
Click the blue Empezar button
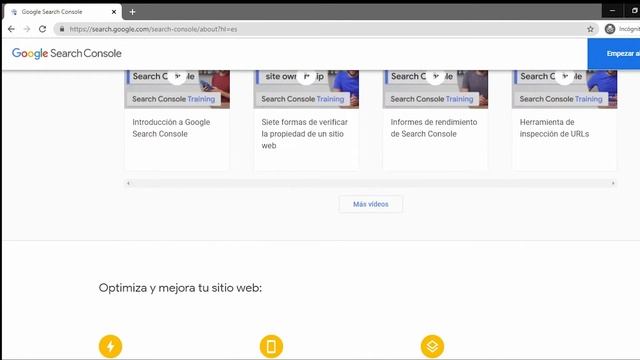click(x=614, y=53)
